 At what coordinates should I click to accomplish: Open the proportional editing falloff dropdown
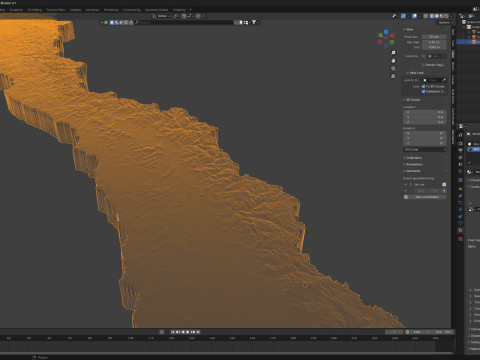point(203,16)
